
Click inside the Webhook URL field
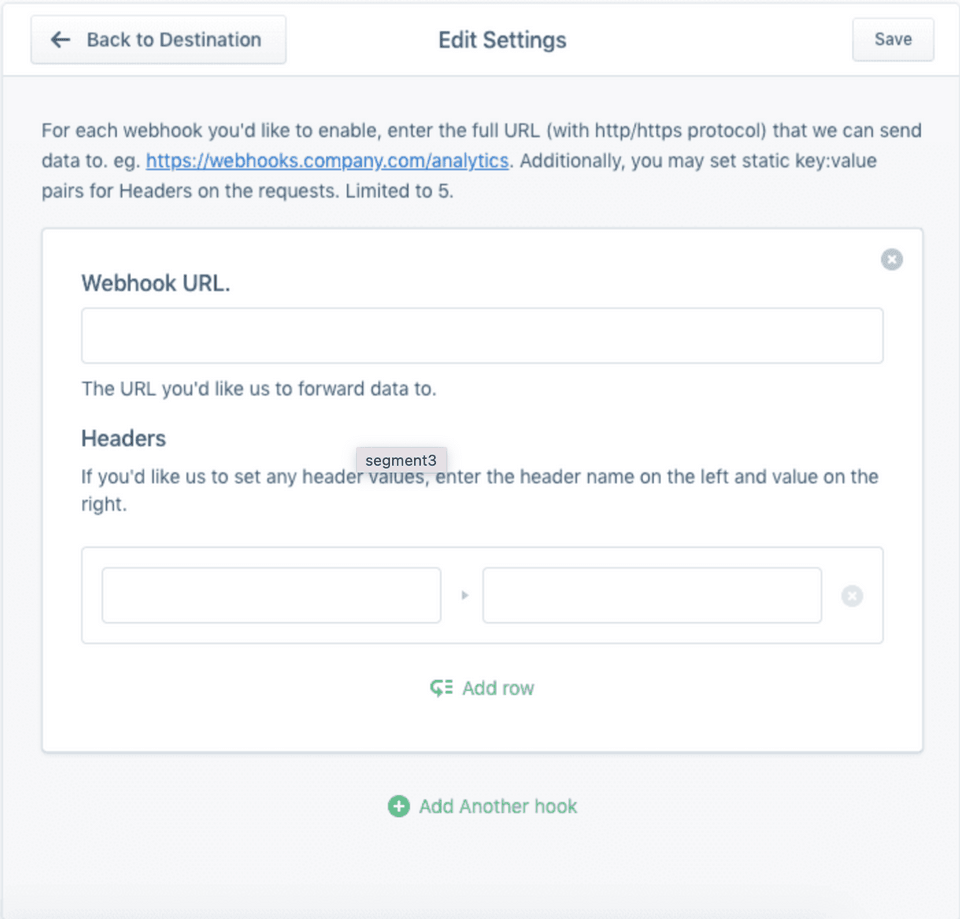pyautogui.click(x=481, y=335)
